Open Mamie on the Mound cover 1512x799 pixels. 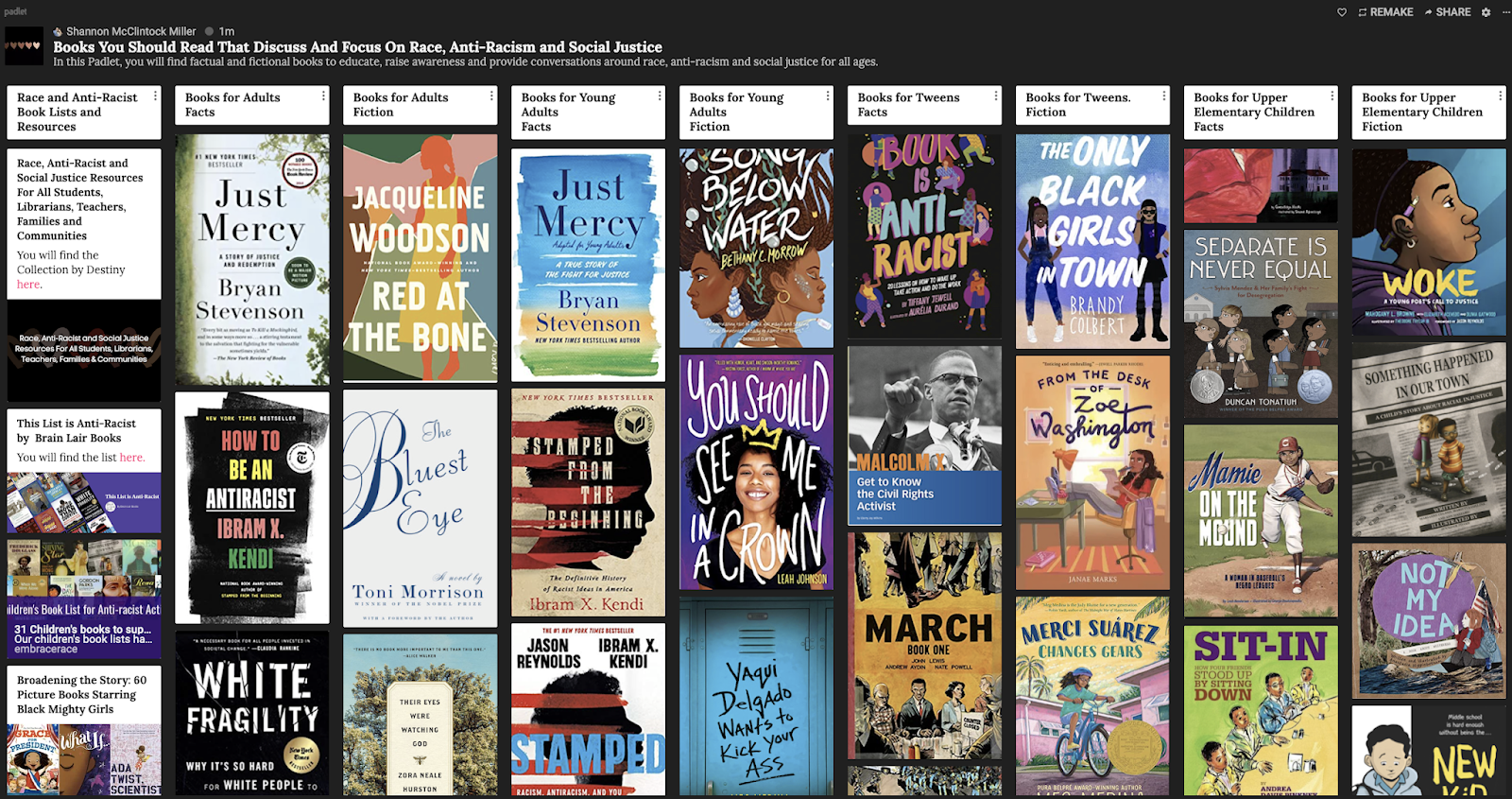(x=1262, y=521)
